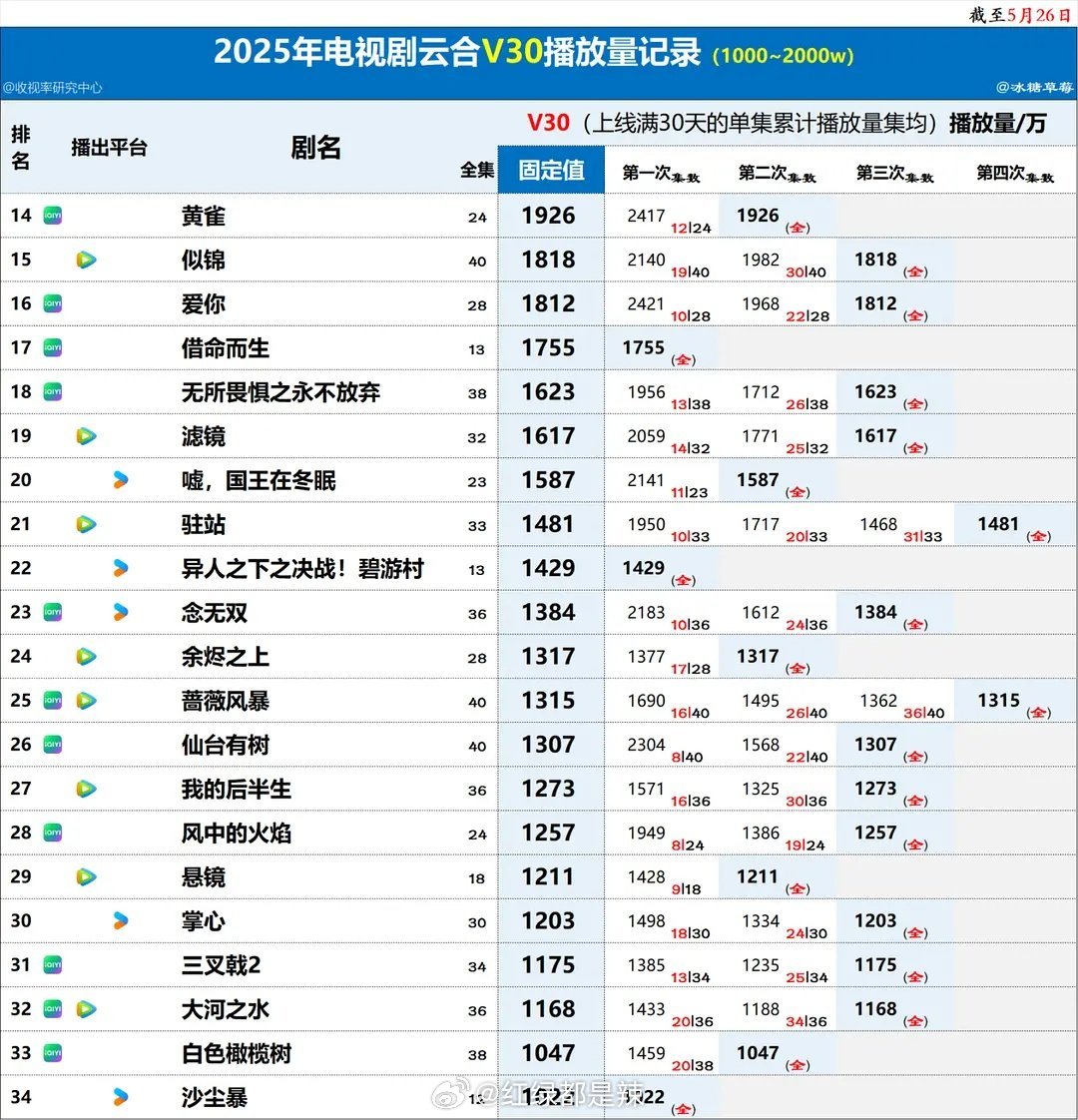Click the Youku icon in the 沙尘暴 row
1078x1120 pixels.
[x=121, y=1097]
